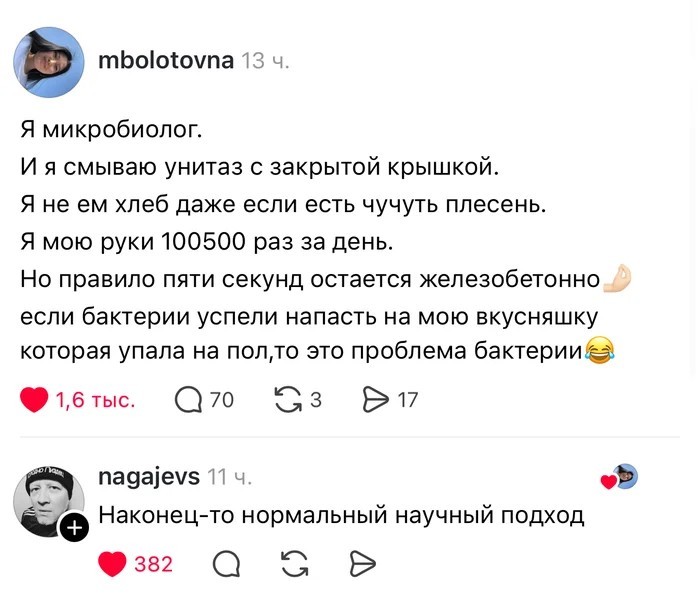Repost the nagajevs reply

(x=294, y=564)
